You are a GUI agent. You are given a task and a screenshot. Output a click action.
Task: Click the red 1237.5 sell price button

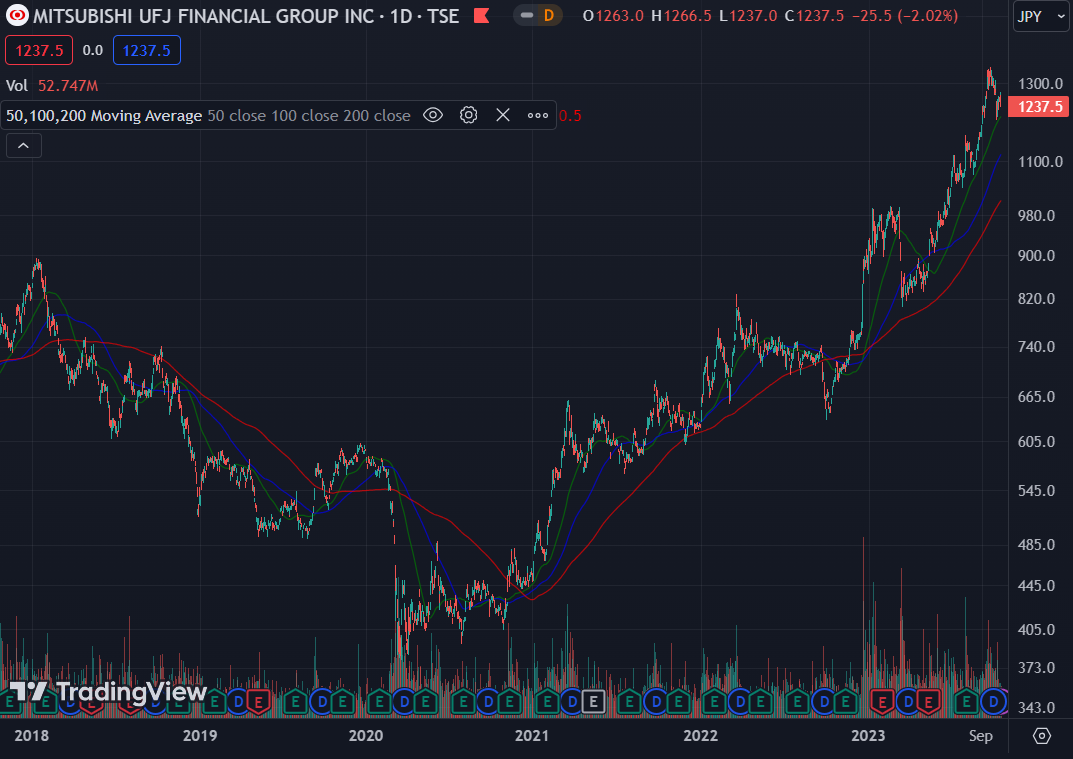point(39,51)
